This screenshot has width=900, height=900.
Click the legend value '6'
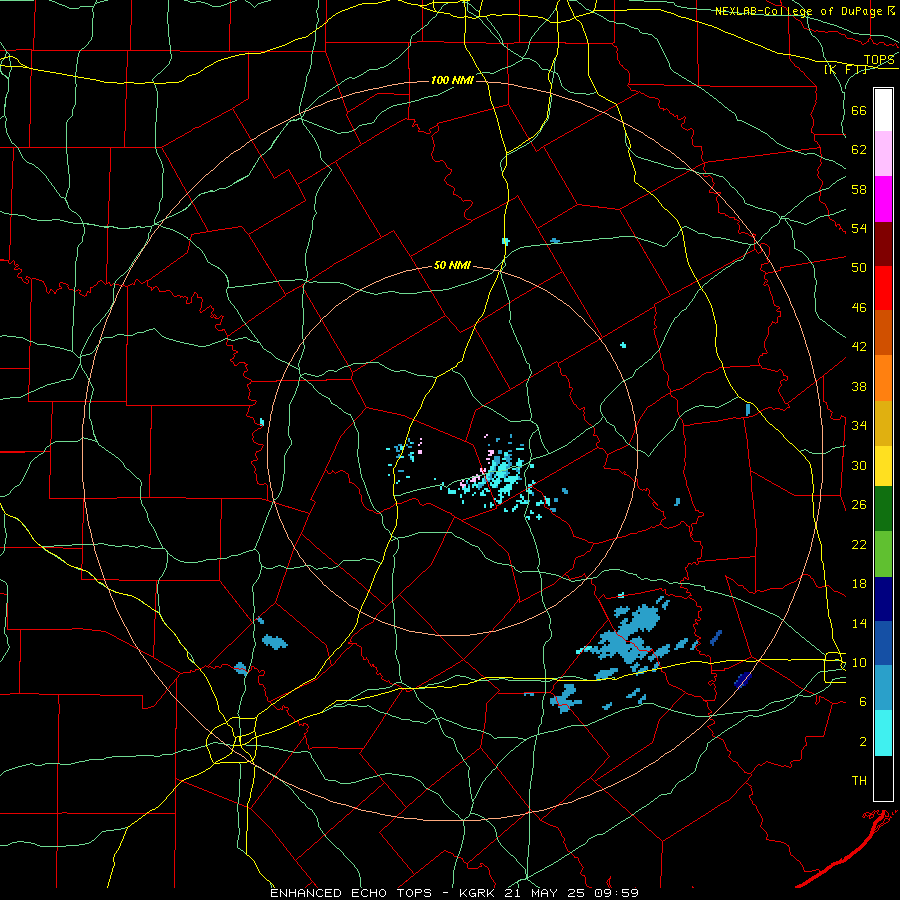(863, 702)
